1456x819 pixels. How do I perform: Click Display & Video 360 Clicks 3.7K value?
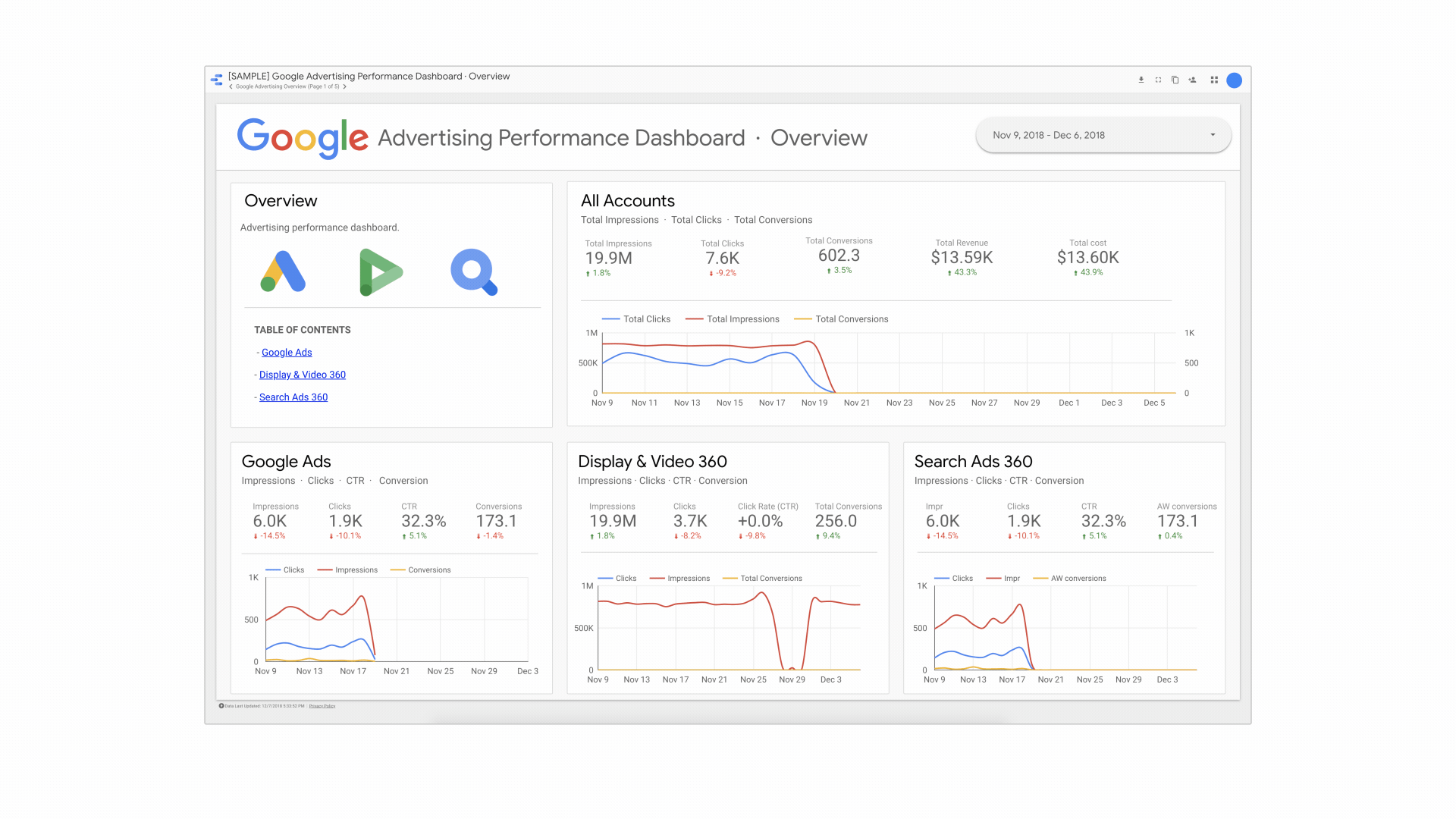click(x=690, y=522)
